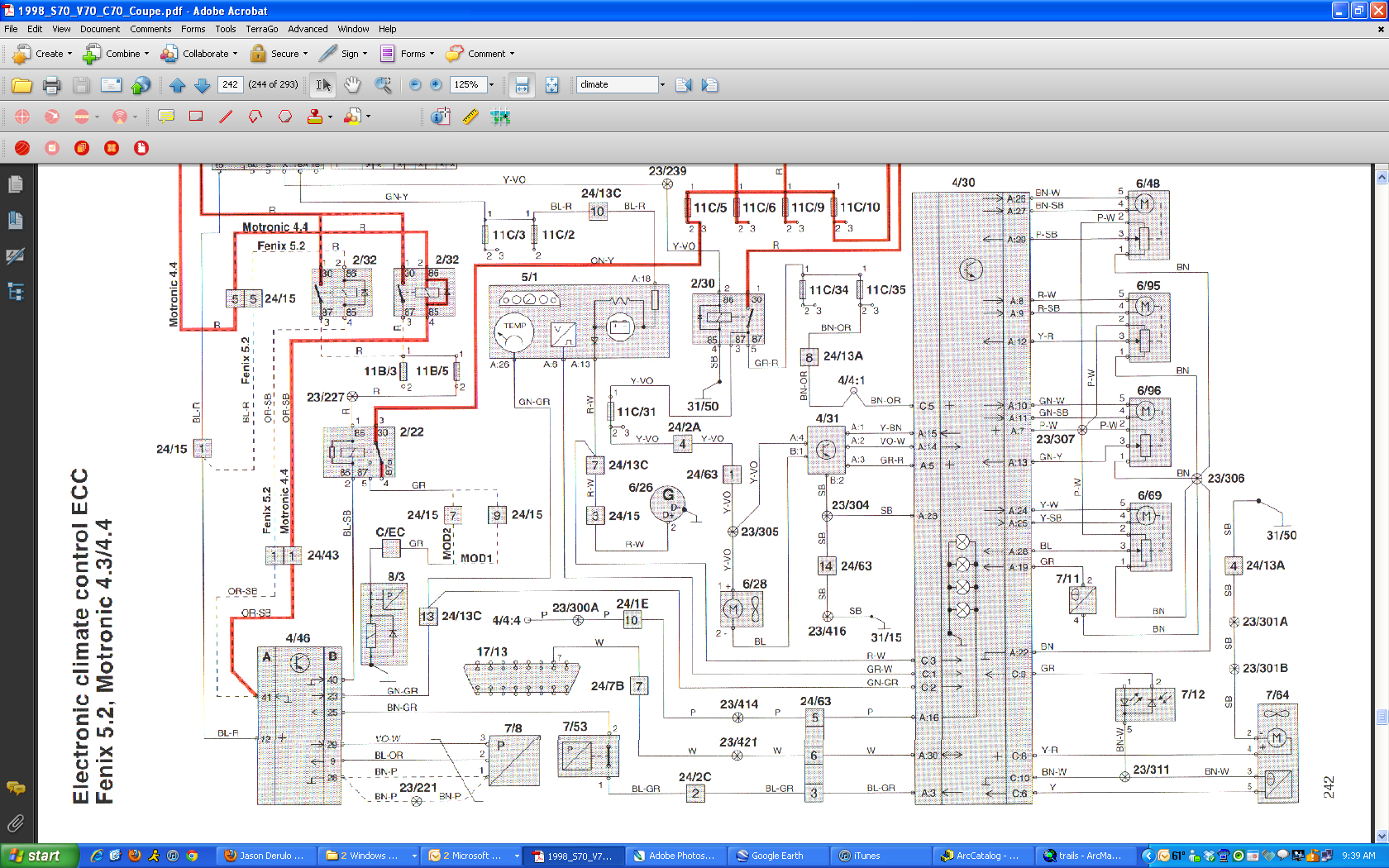This screenshot has height=868, width=1389.
Task: Click the Print icon
Action: click(x=51, y=84)
